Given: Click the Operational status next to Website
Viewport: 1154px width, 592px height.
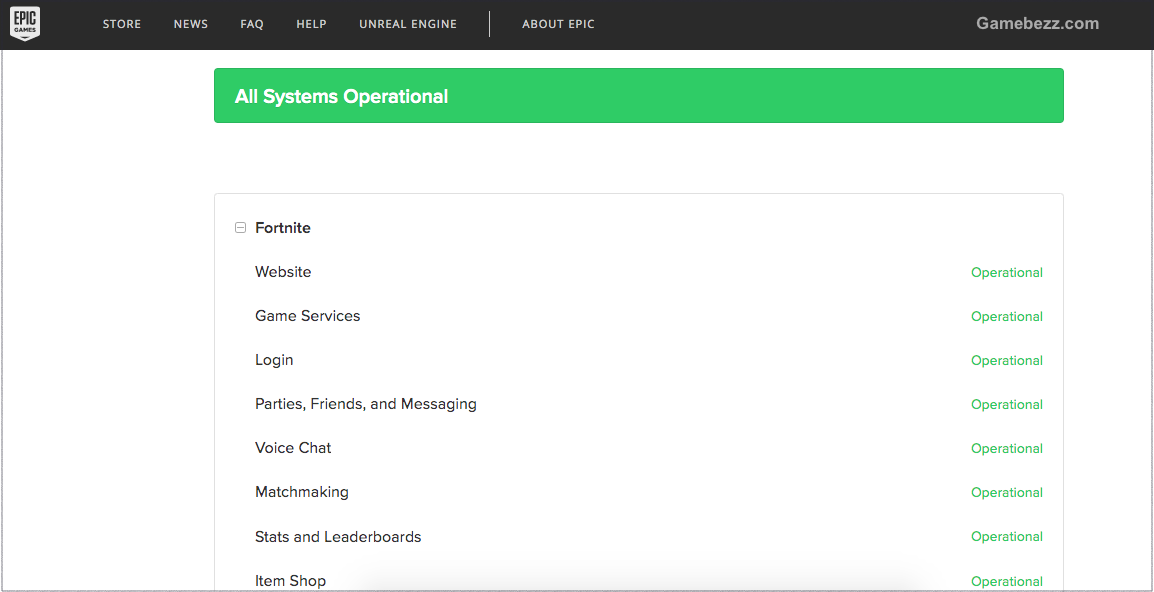Looking at the screenshot, I should point(1006,273).
